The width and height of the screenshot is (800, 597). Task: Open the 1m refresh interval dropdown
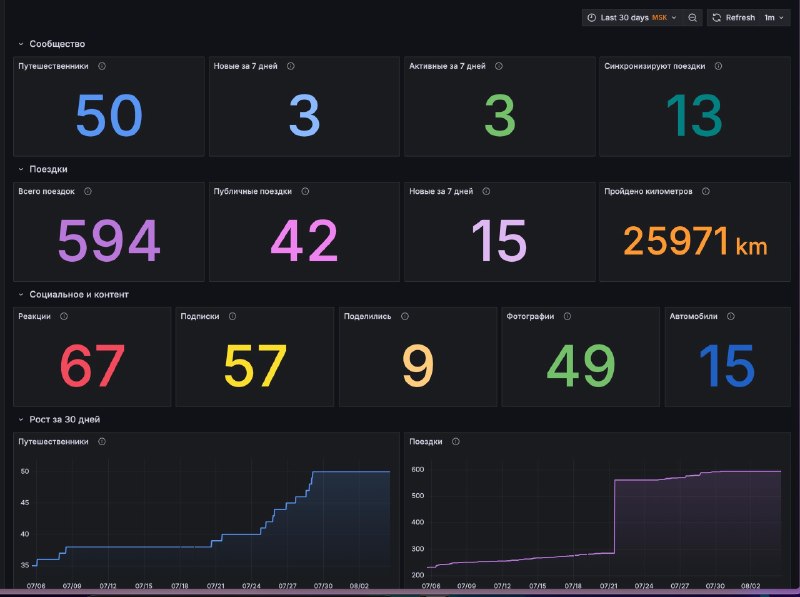pos(773,18)
